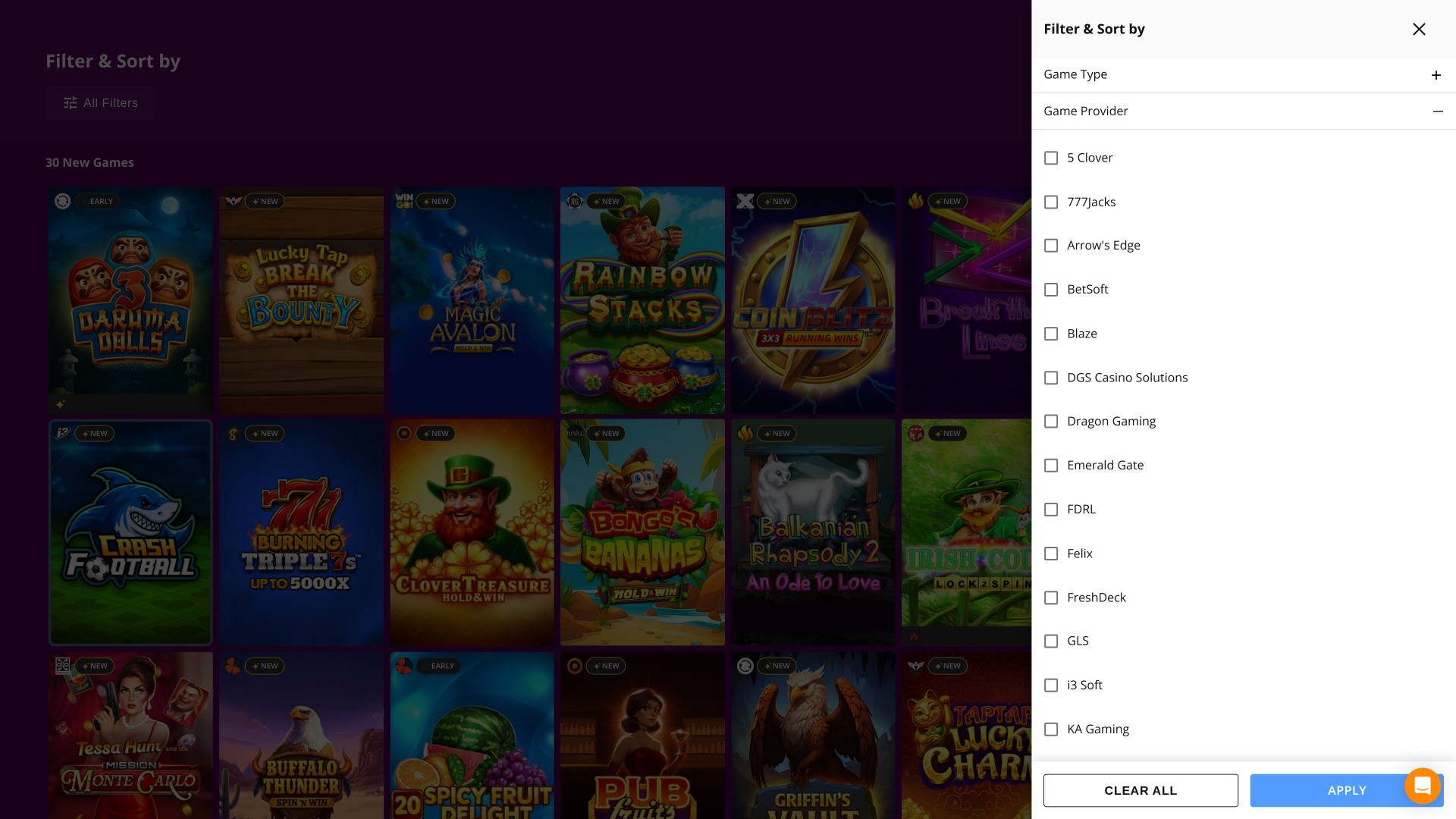Check the Dragon Gaming provider
Image resolution: width=1456 pixels, height=819 pixels.
(x=1051, y=421)
